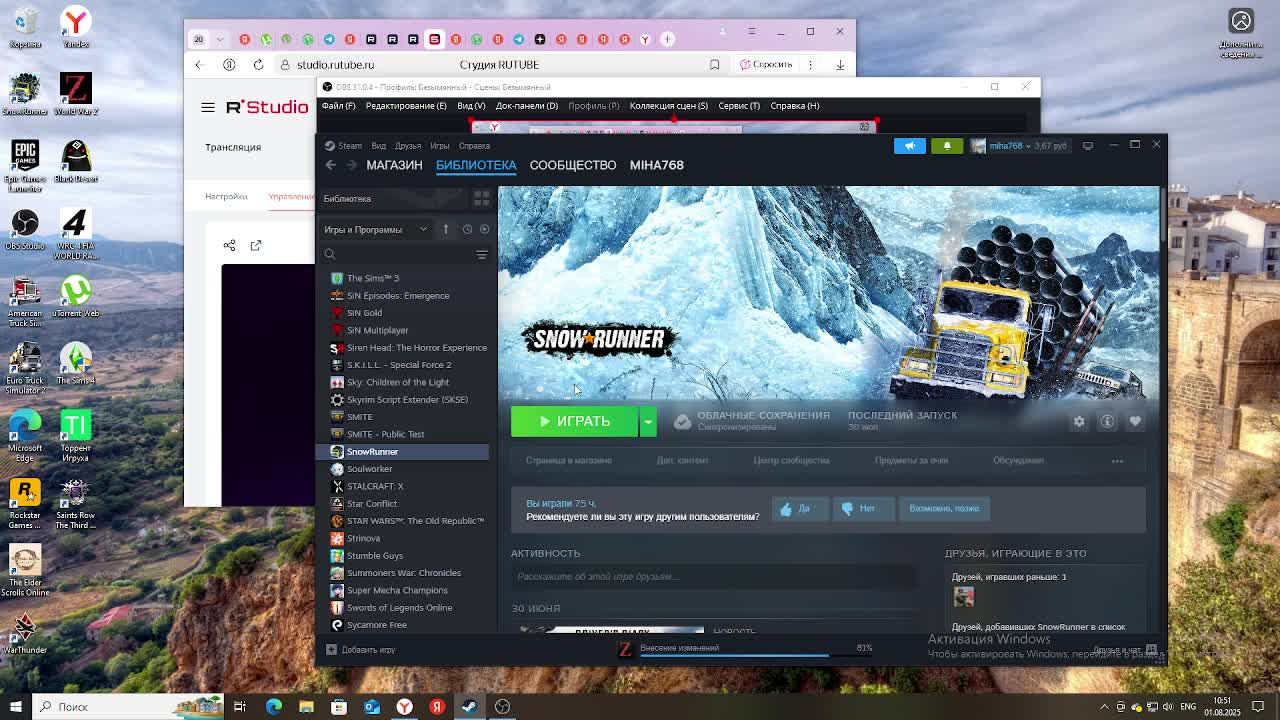Show SnowRunner game info icon
This screenshot has width=1280, height=720.
(1107, 422)
